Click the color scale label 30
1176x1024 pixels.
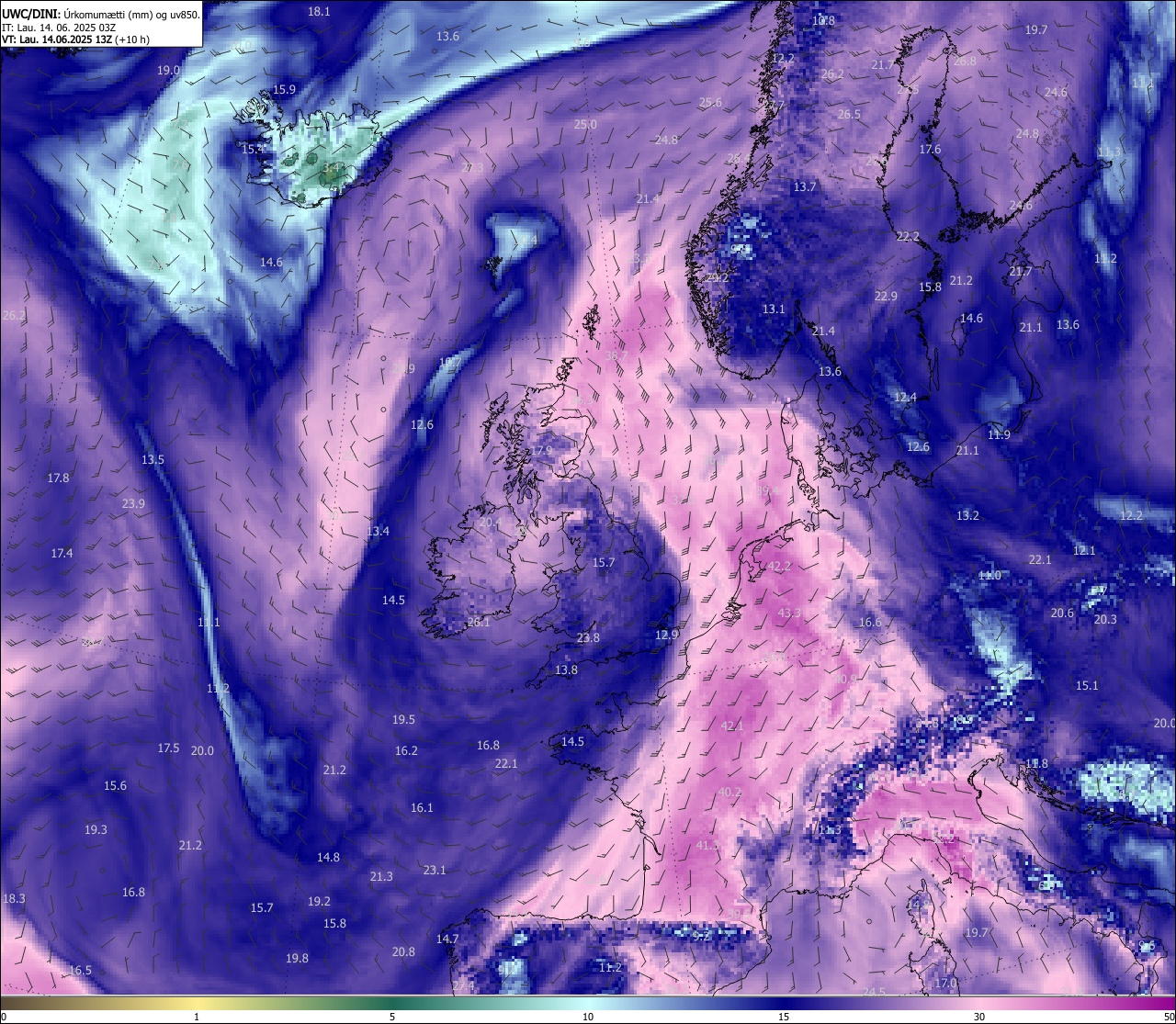coord(979,1017)
